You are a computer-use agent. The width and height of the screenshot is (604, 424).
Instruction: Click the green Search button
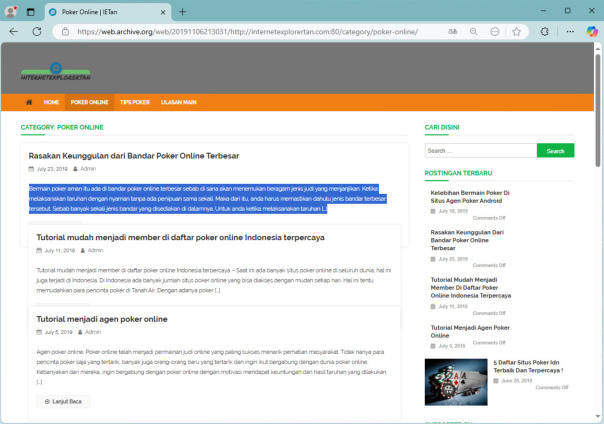[x=555, y=151]
